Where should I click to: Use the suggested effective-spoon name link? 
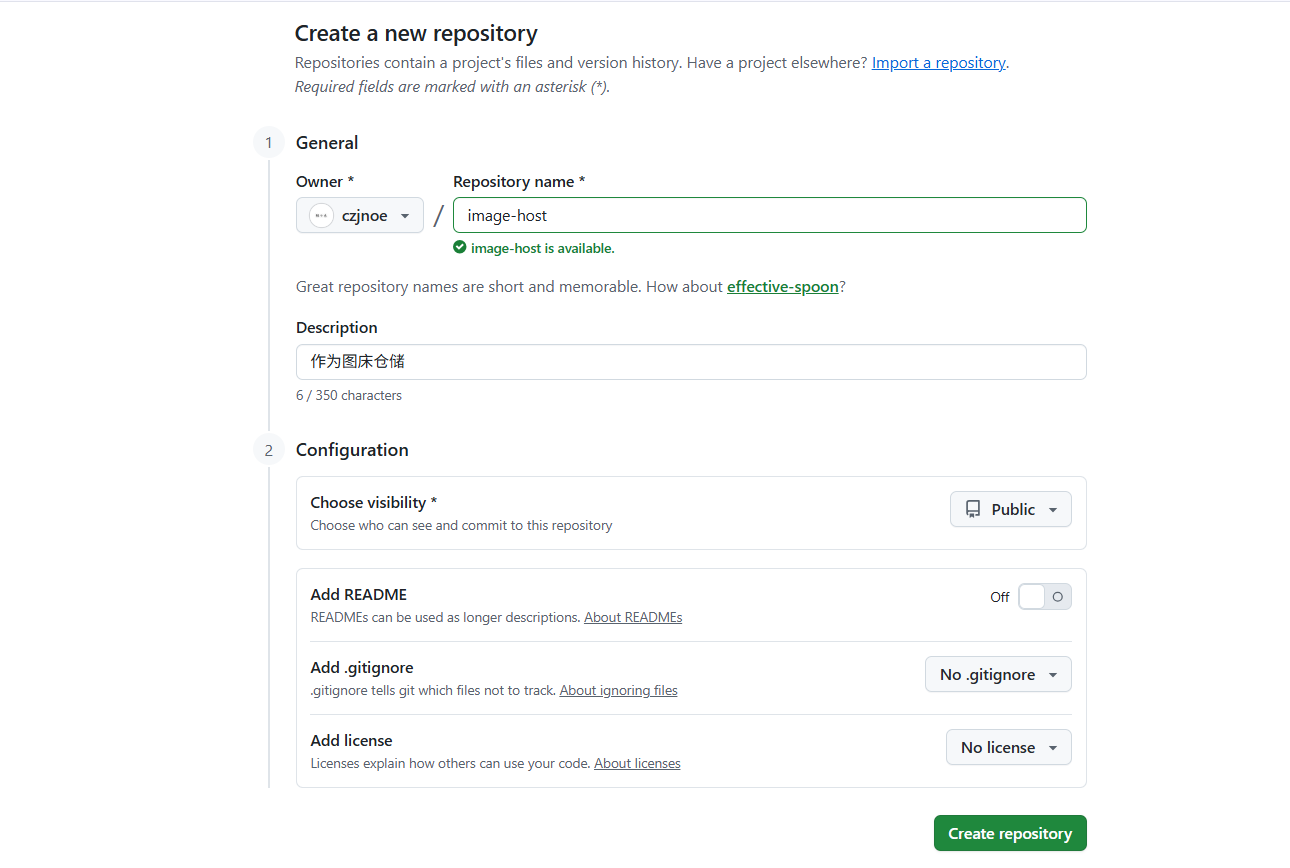[782, 287]
